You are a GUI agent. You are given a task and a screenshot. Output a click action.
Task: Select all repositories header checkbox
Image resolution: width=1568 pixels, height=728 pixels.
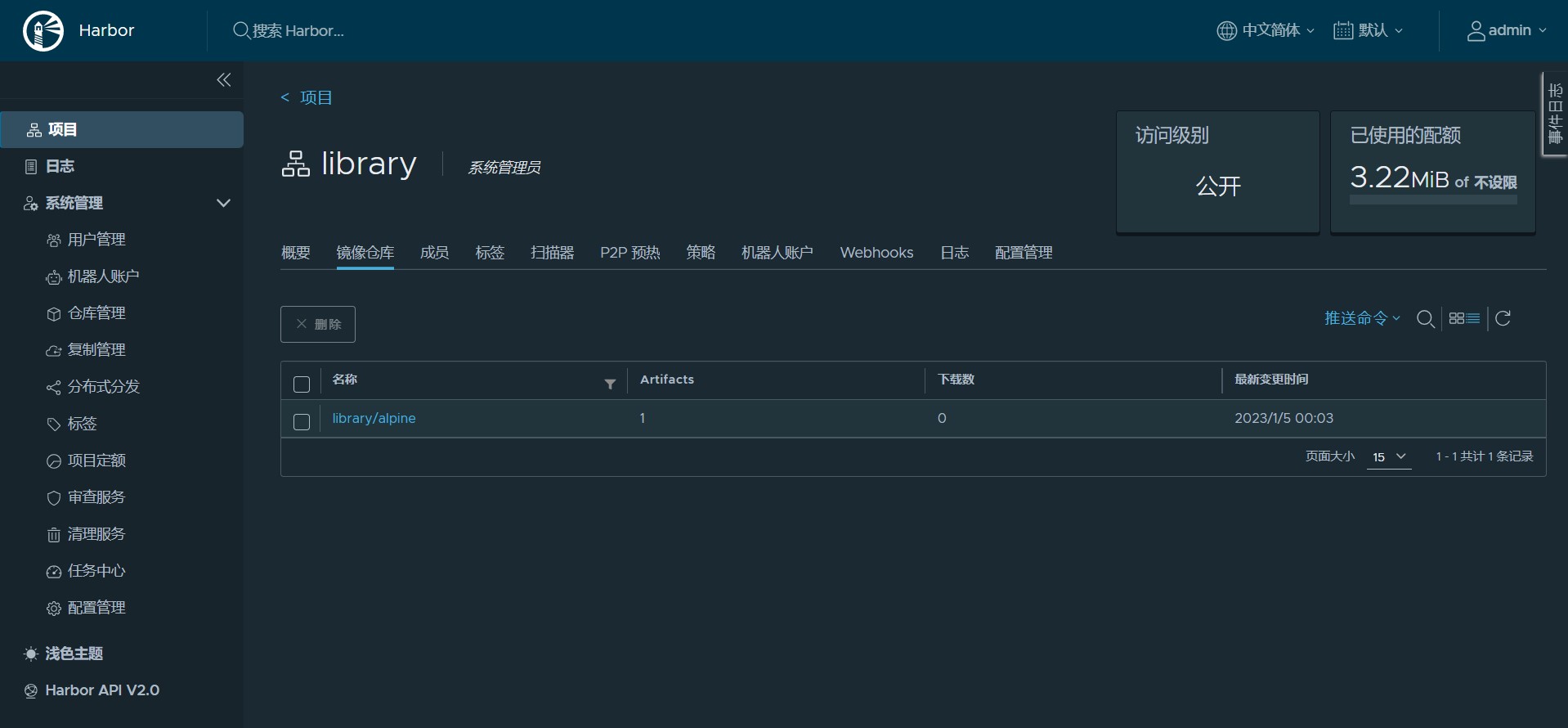coord(302,384)
